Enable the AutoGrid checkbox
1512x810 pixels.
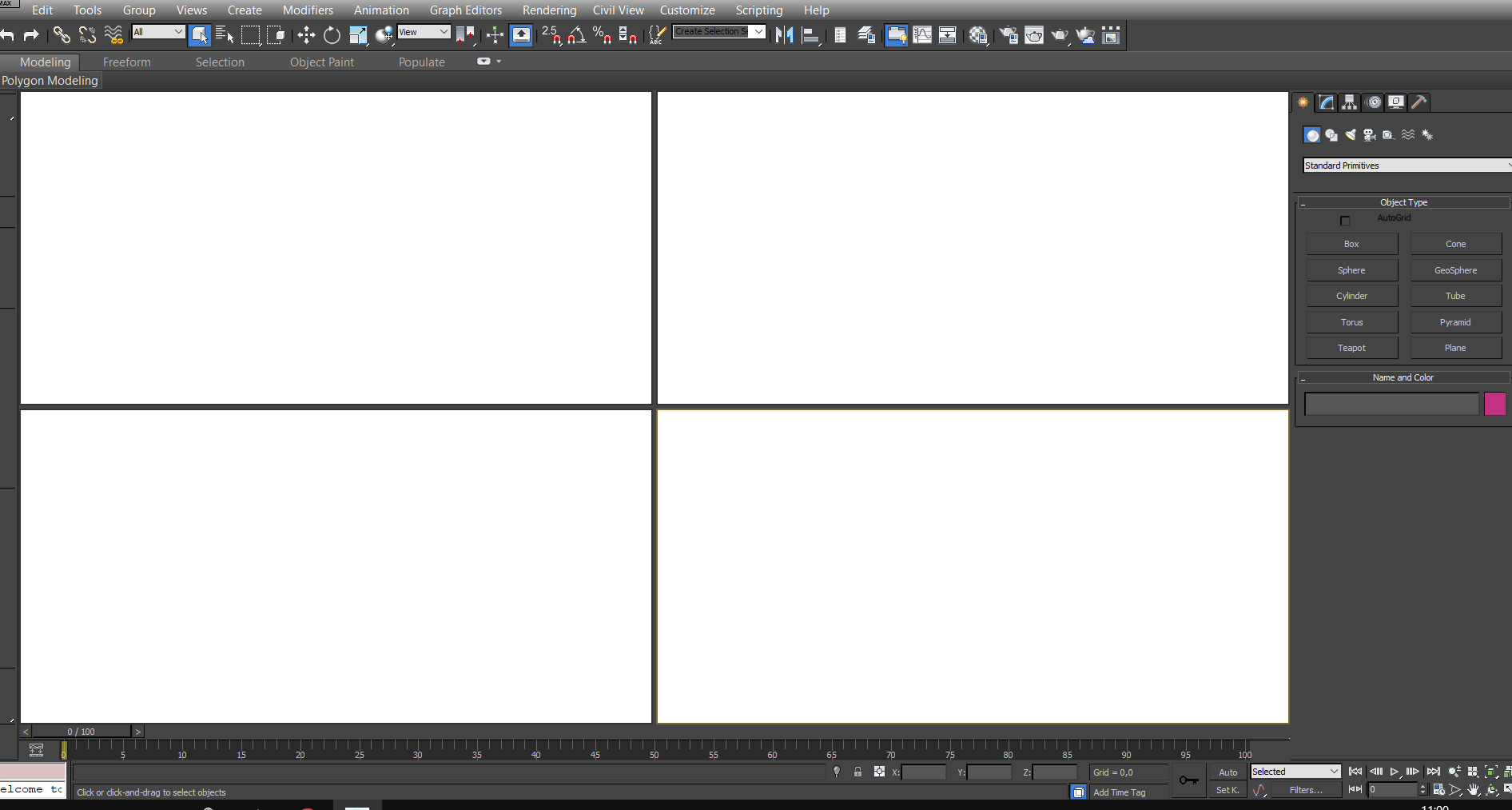(1345, 220)
